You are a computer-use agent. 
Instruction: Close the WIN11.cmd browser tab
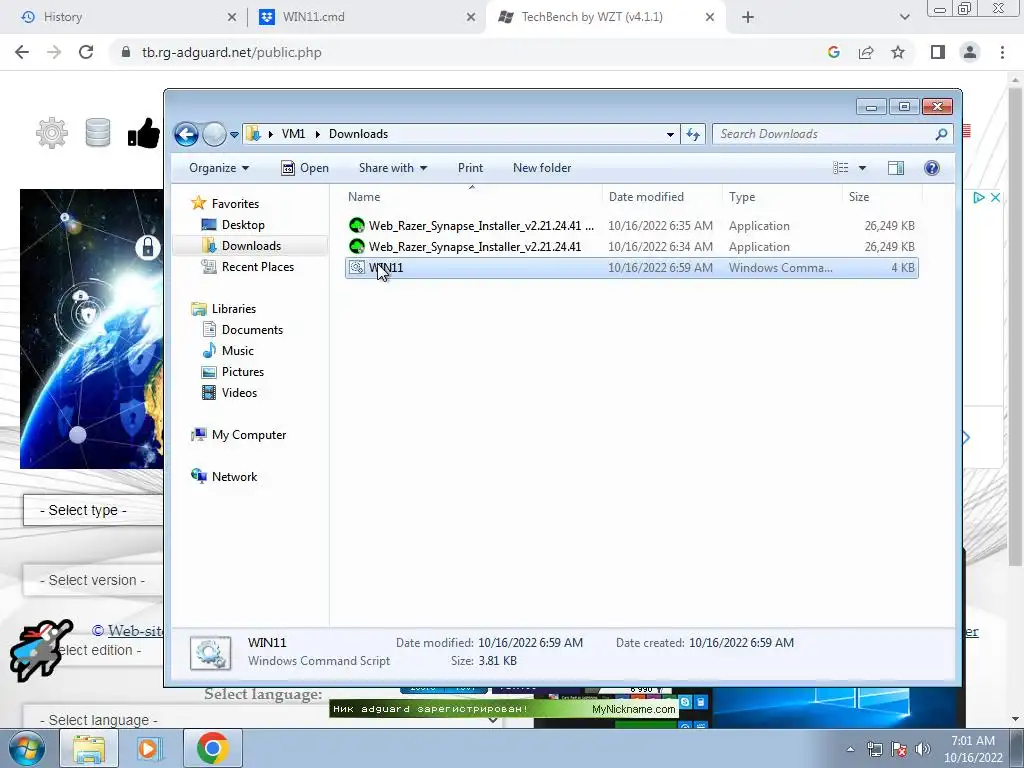[x=471, y=17]
